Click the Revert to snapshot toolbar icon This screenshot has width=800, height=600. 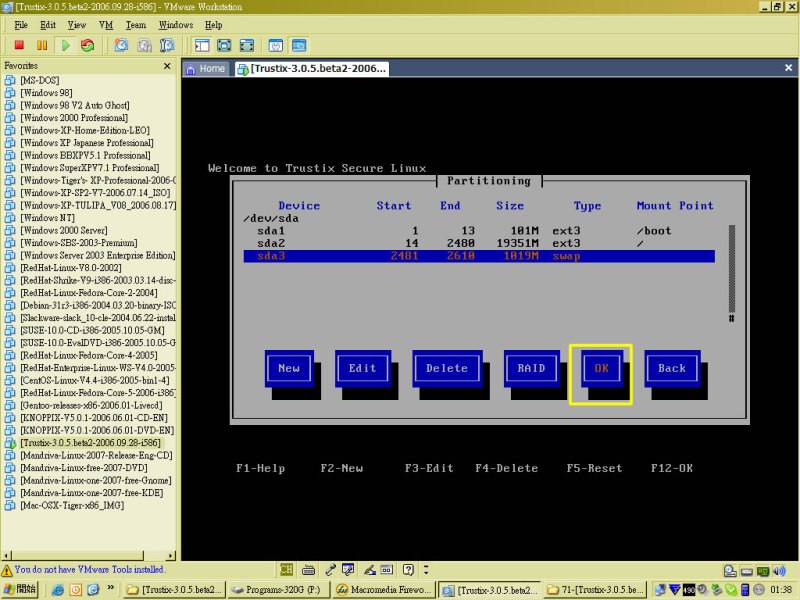tap(144, 45)
